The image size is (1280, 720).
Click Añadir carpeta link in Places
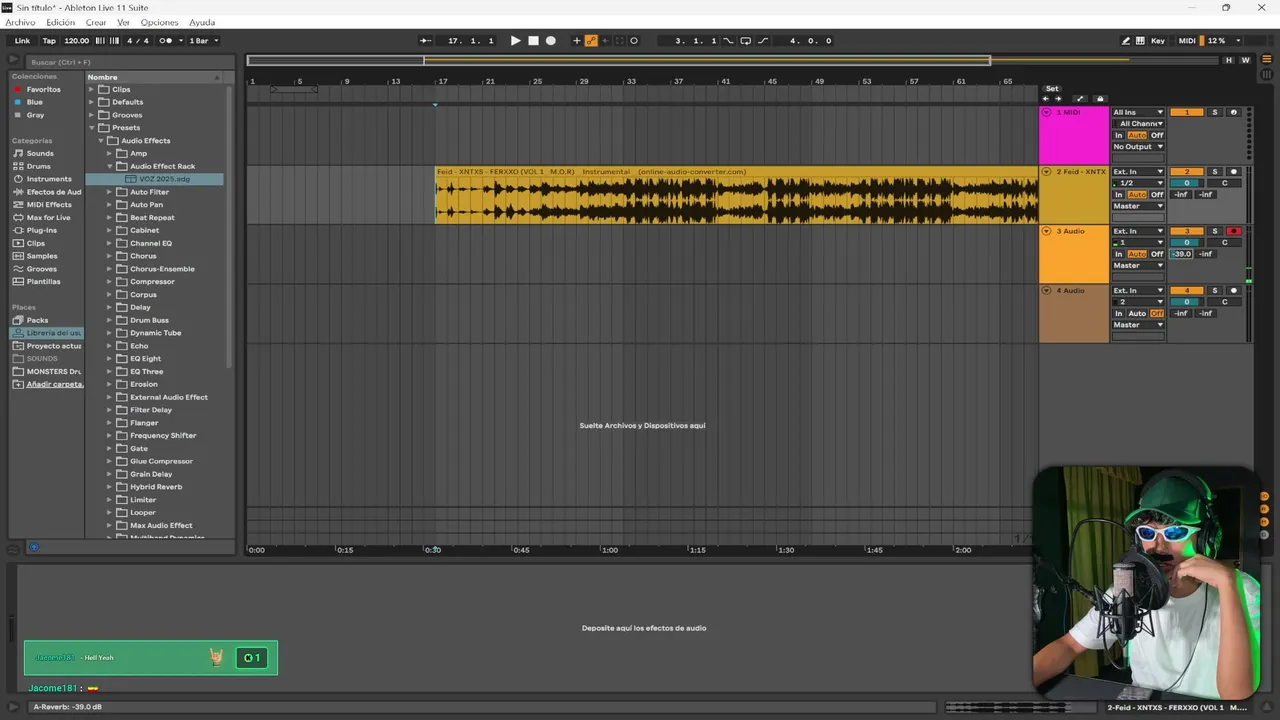coord(55,384)
